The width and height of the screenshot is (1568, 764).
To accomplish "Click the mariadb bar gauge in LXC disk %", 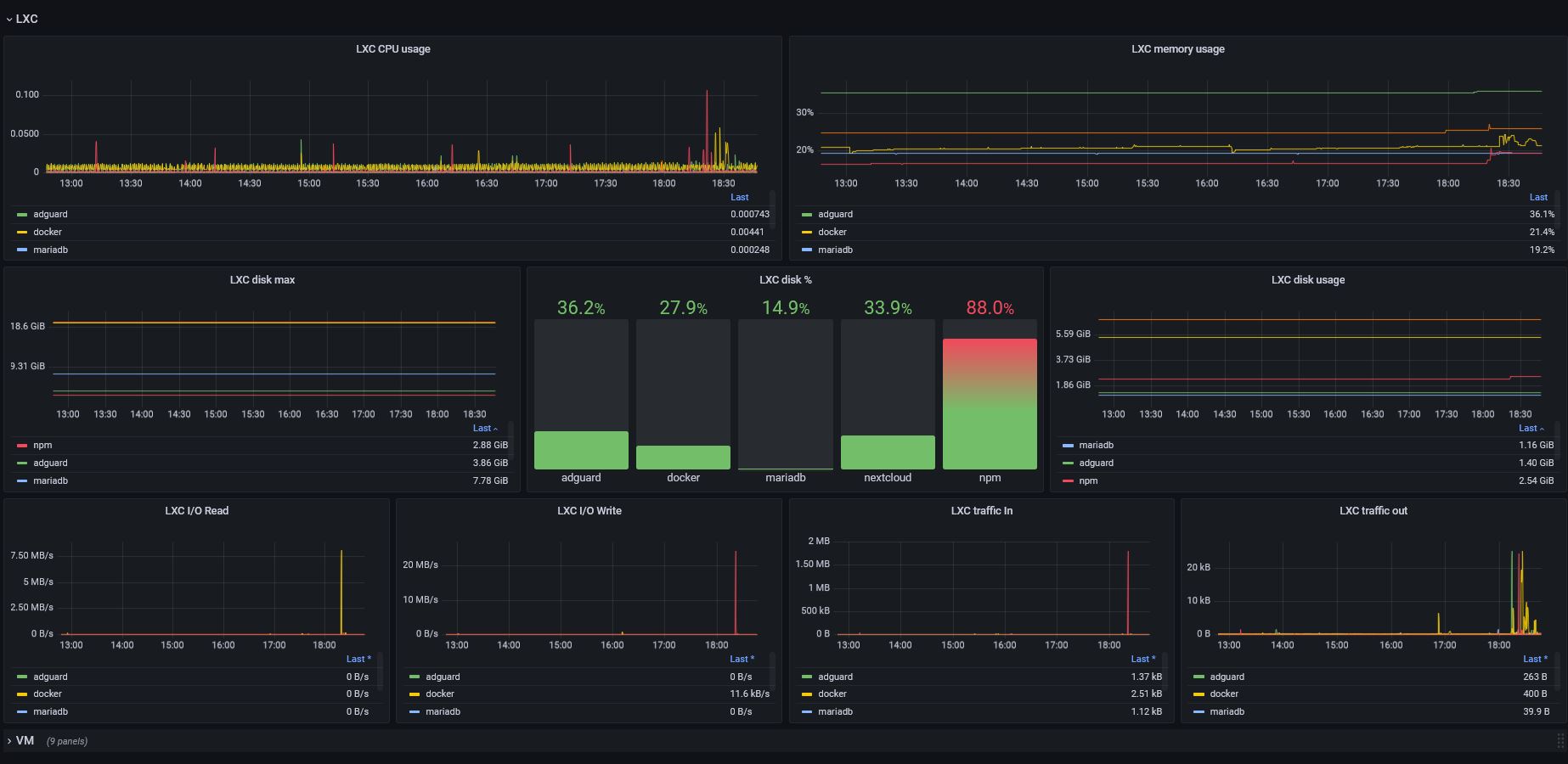I will (785, 394).
